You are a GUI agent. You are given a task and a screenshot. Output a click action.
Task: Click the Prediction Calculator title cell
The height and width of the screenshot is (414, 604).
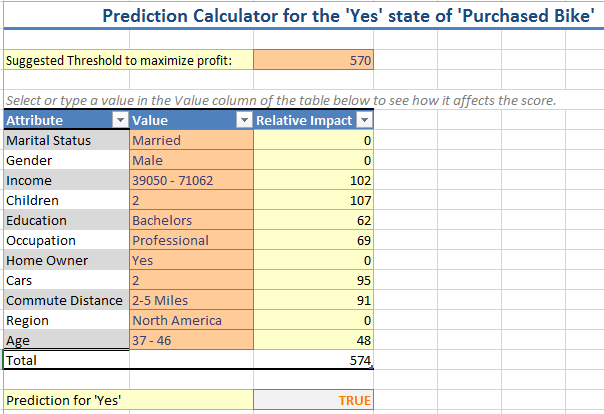(348, 16)
